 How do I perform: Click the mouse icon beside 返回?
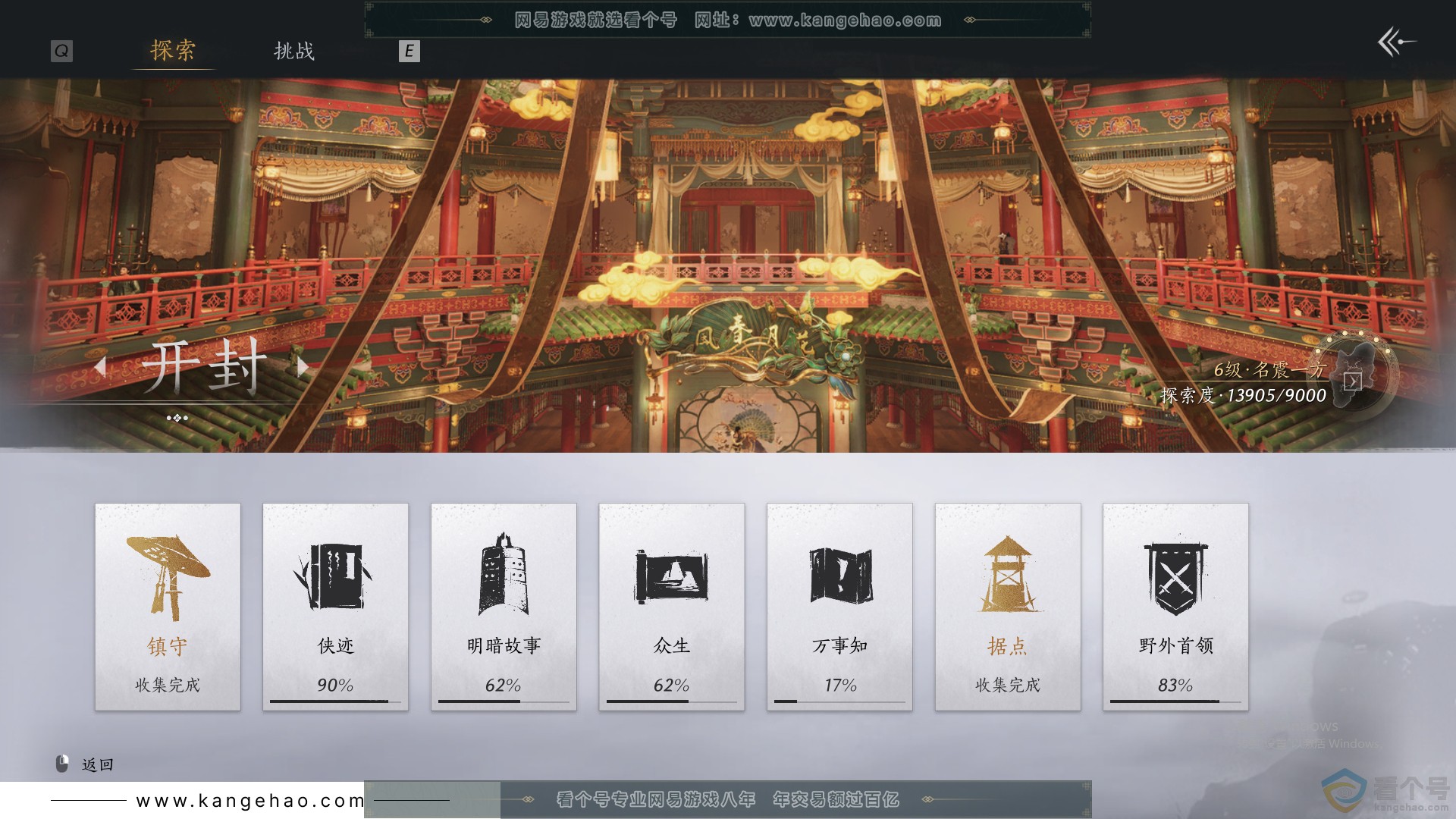click(x=62, y=764)
